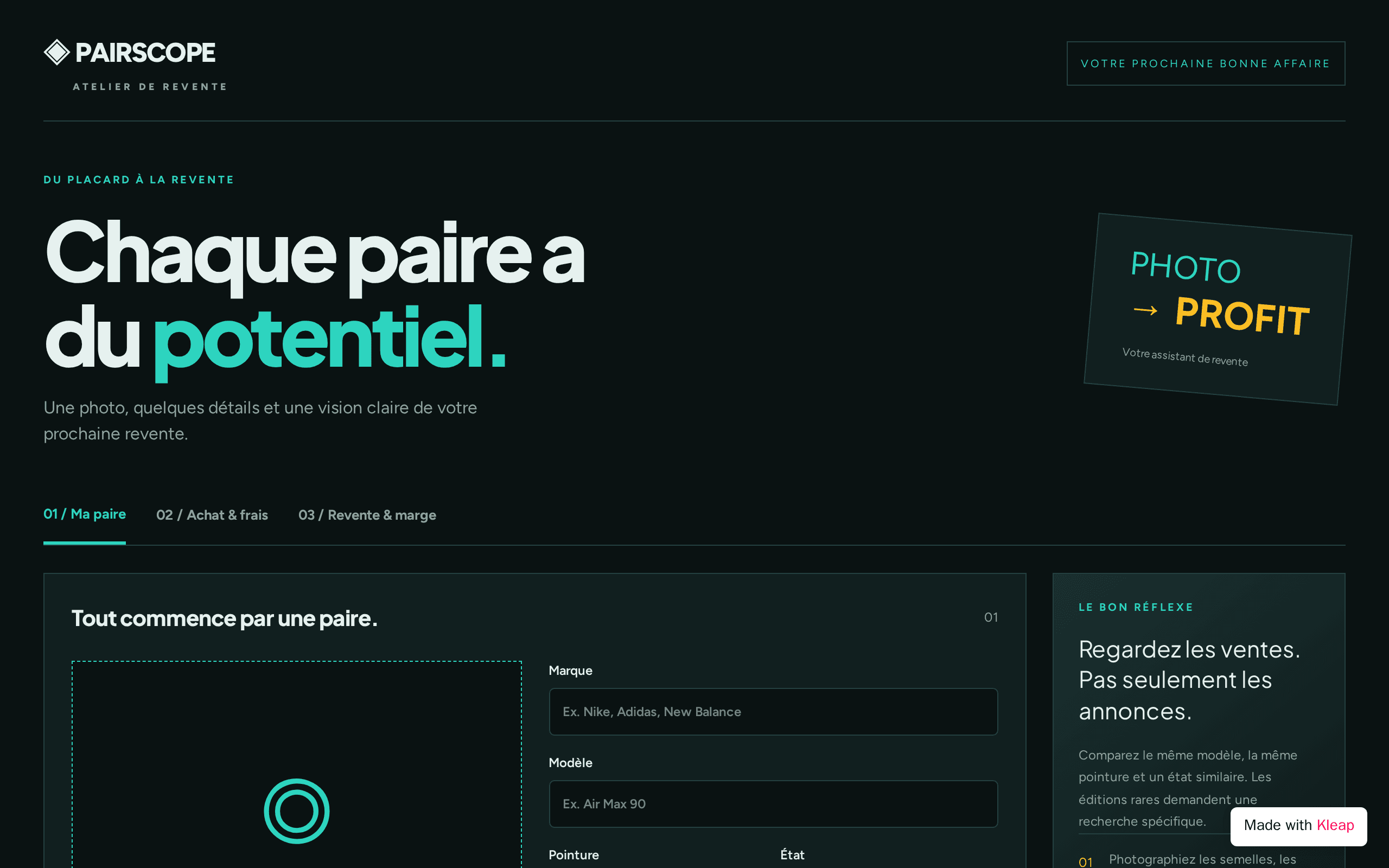Switch to "03 / Revente & marge" tab
This screenshot has height=868, width=1389.
(367, 515)
